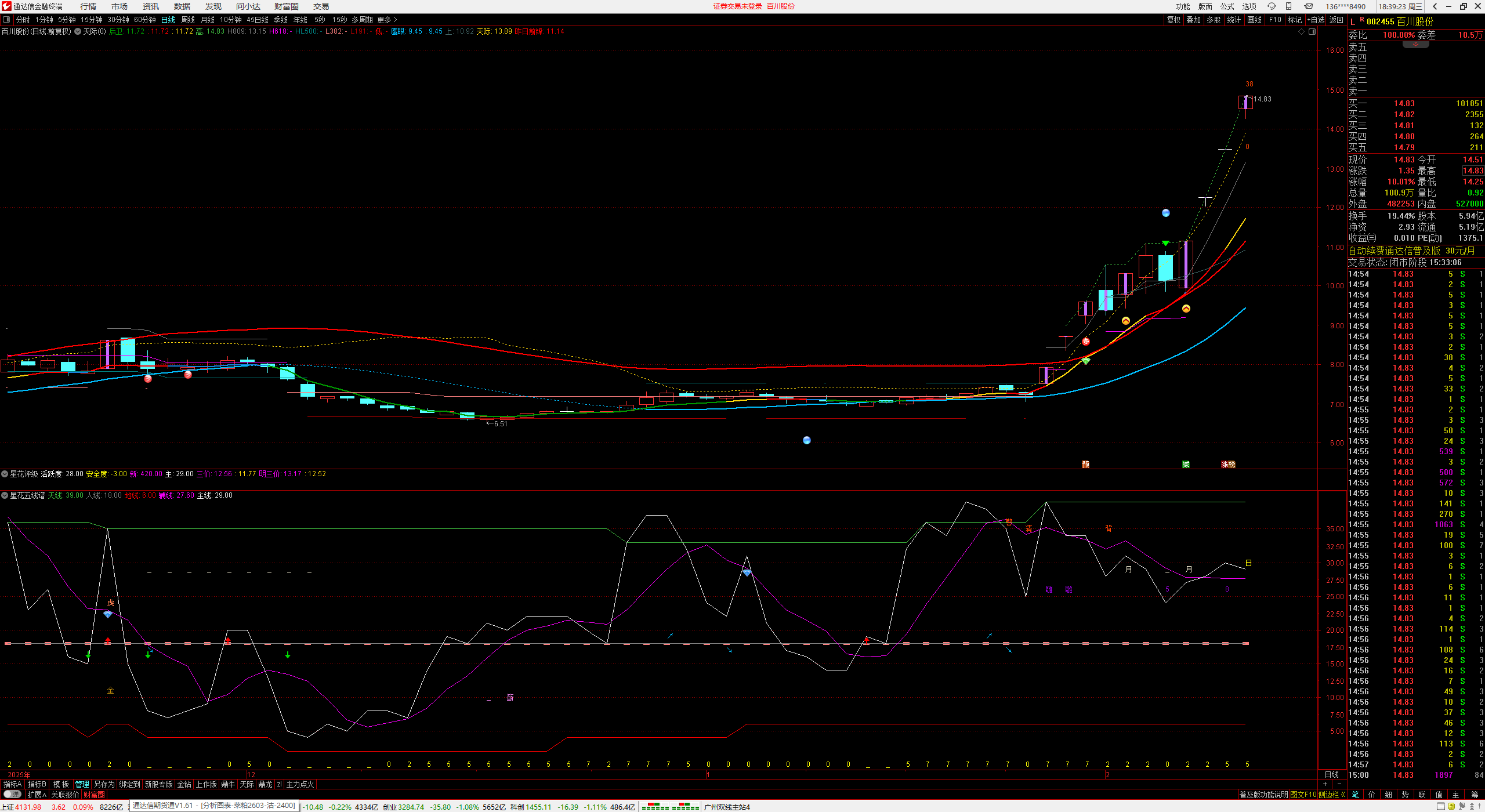Select the 筹 tab in bottom right
The height and width of the screenshot is (812, 1485).
click(1474, 795)
